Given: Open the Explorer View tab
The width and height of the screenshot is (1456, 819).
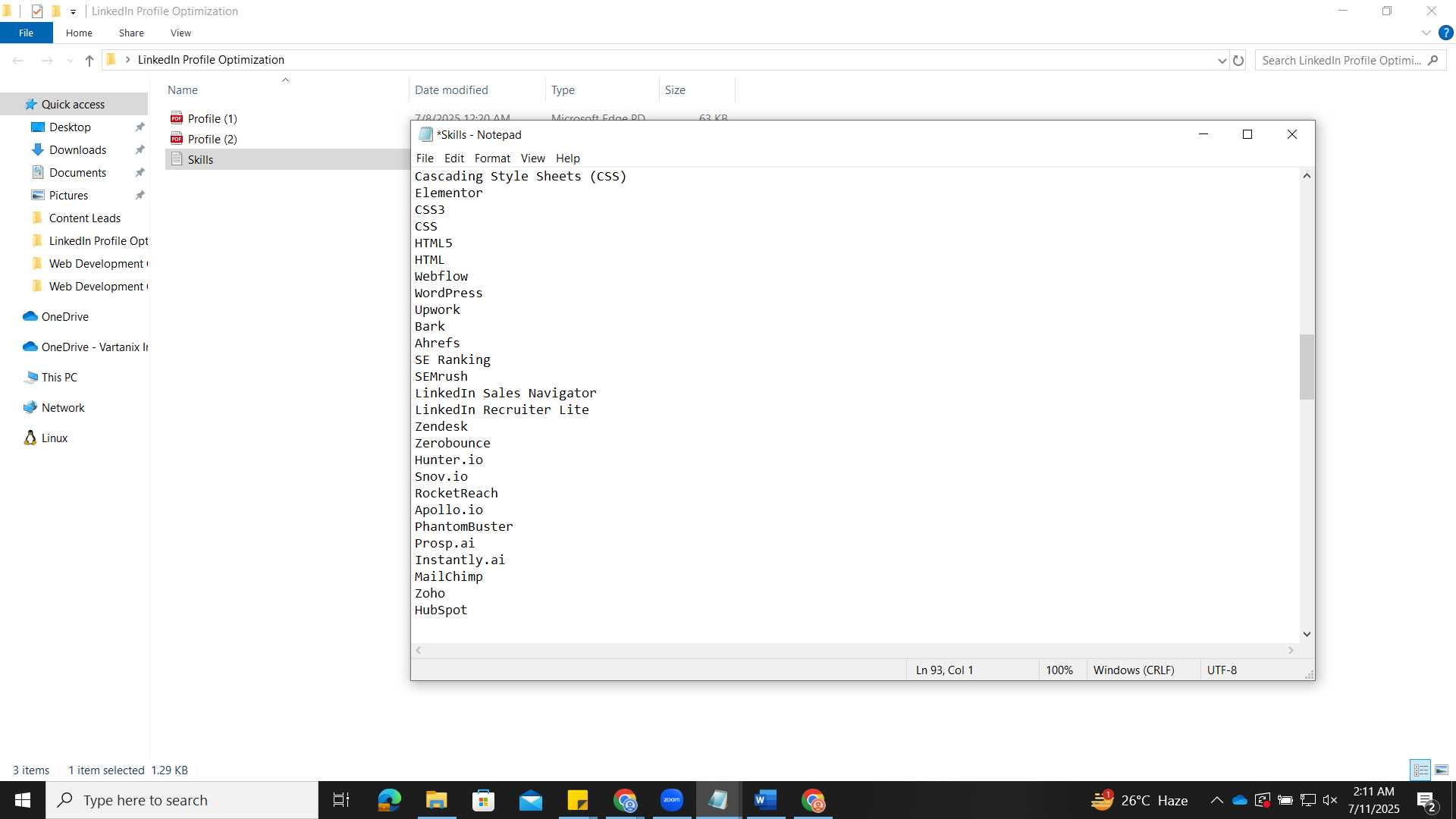Looking at the screenshot, I should (180, 33).
